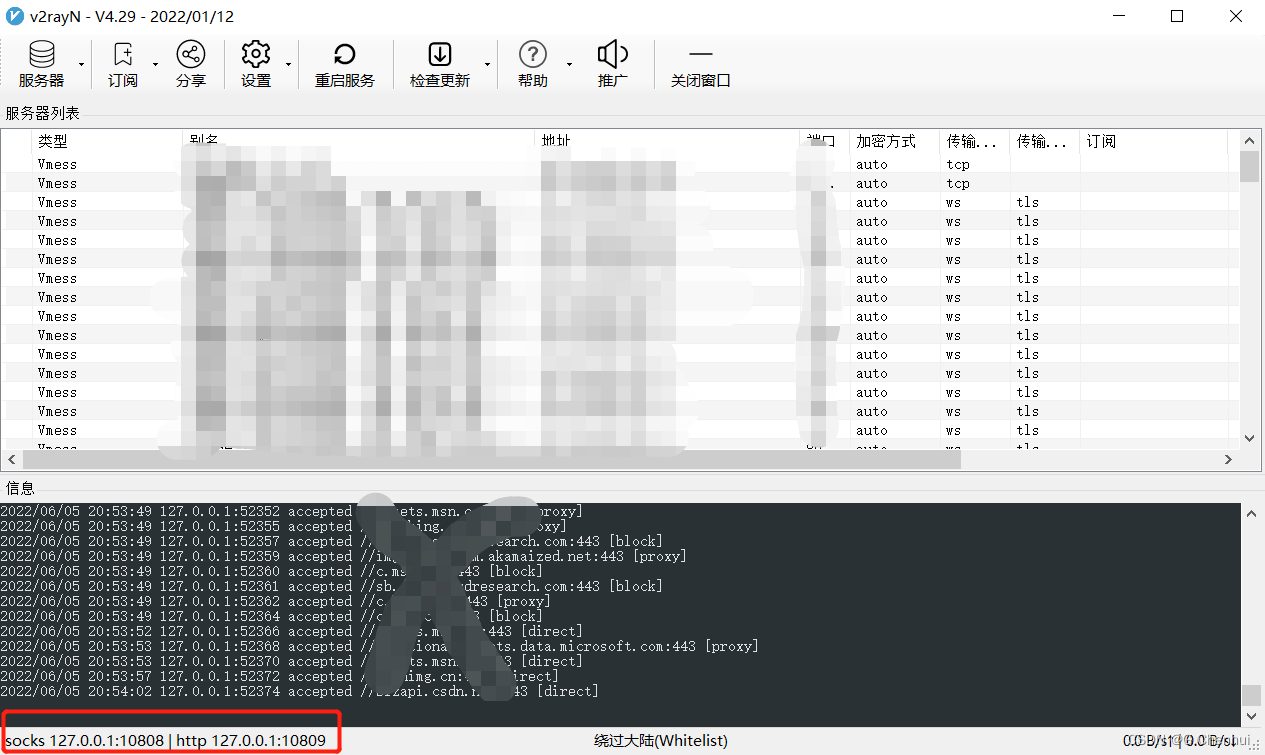The image size is (1265, 755).
Task: Maximize the v2rayN window
Action: click(1177, 16)
